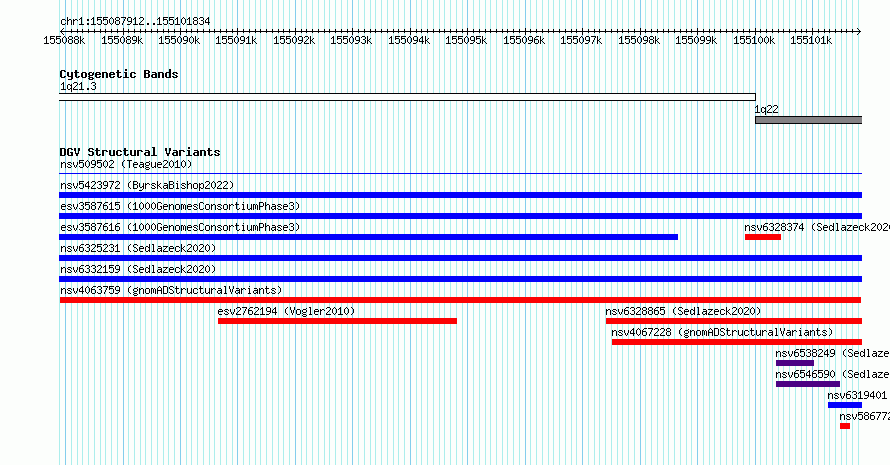Select the 1q21.3 cytogenetic band bar

[x=408, y=97]
